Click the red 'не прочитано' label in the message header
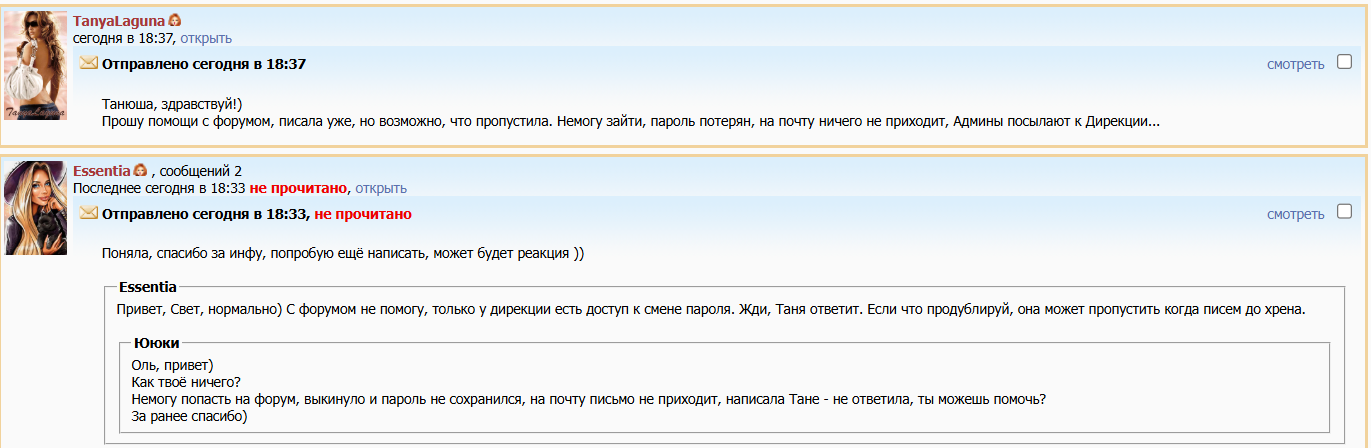The height and width of the screenshot is (448, 1371). pyautogui.click(x=363, y=214)
